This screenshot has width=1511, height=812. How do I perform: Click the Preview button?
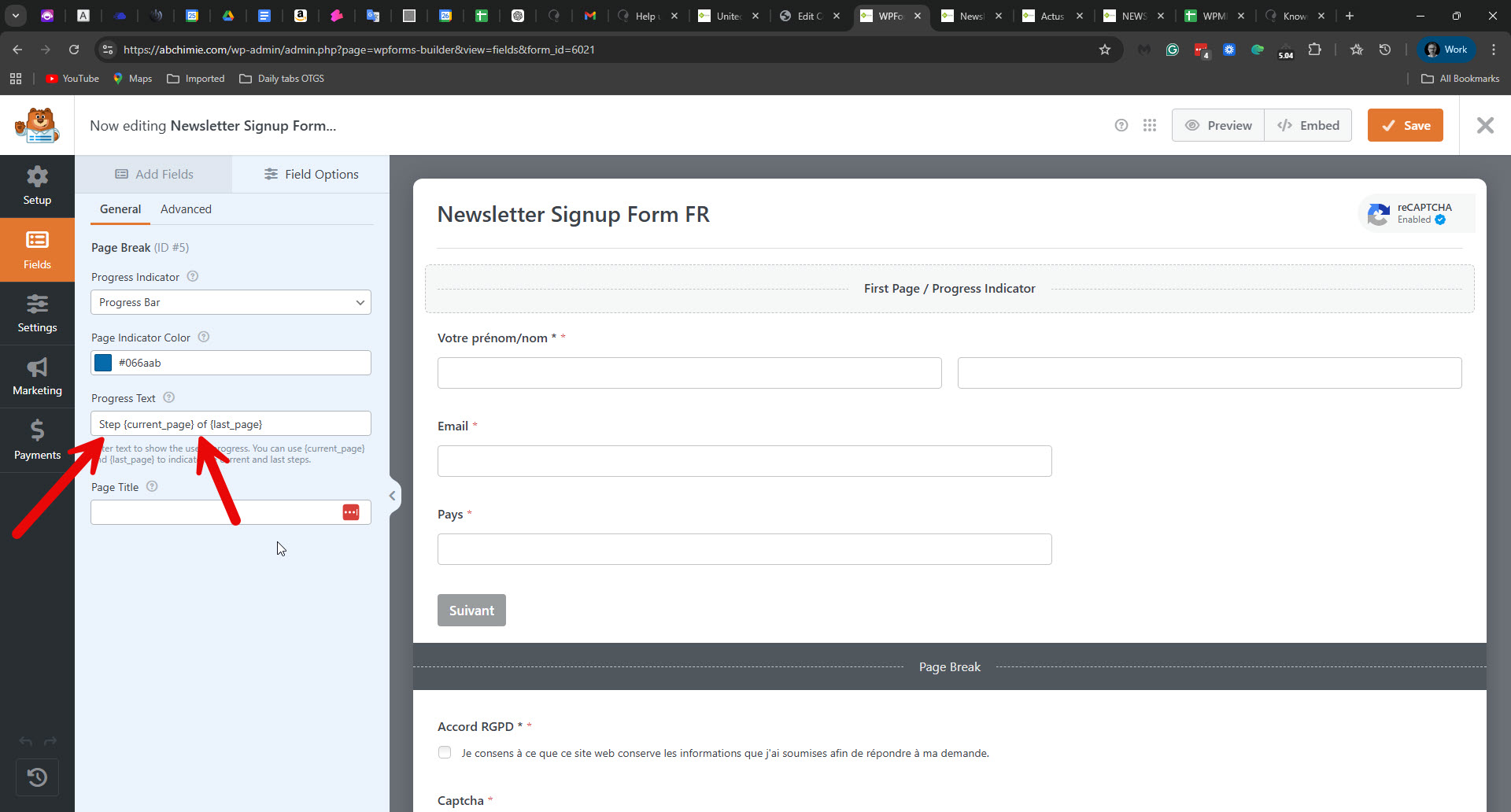tap(1218, 125)
